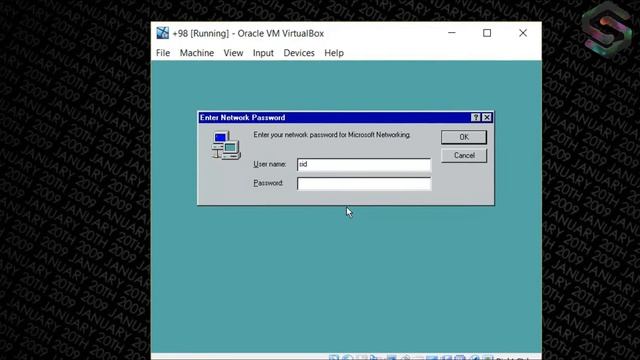Open the Help menu
The width and height of the screenshot is (640, 360).
pyautogui.click(x=334, y=53)
